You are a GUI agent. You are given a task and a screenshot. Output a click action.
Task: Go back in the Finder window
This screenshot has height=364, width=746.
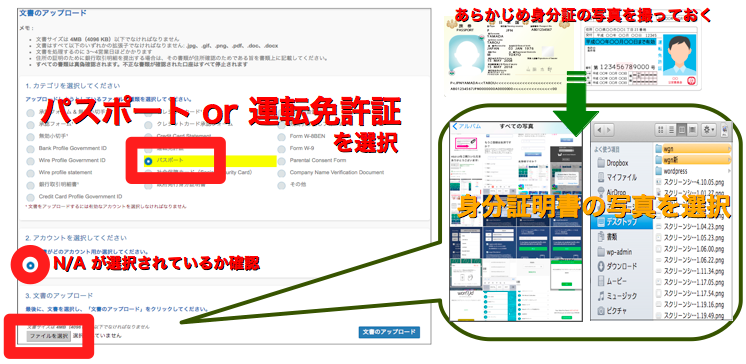point(599,129)
